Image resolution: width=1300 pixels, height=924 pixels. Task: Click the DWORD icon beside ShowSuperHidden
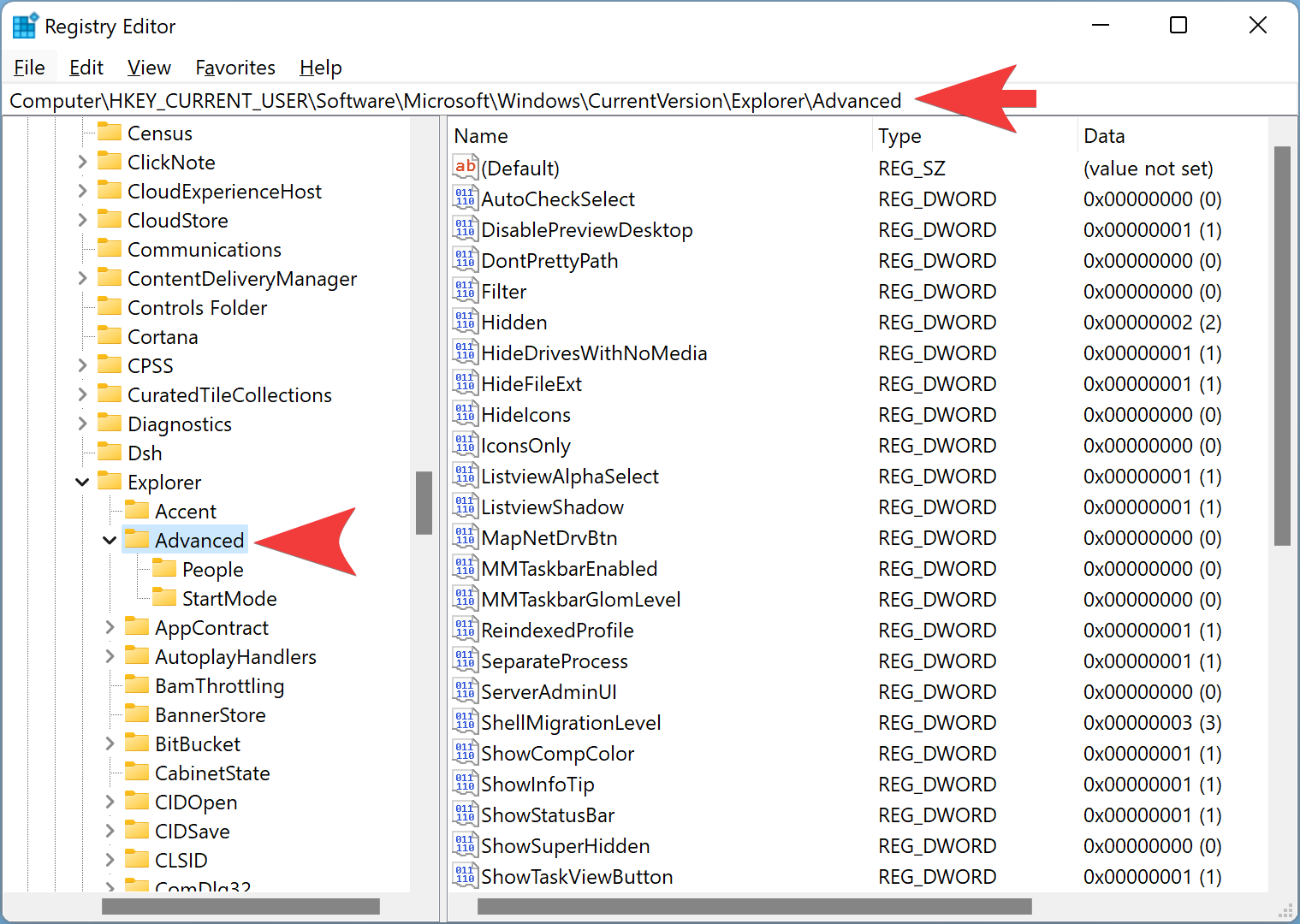[x=465, y=844]
